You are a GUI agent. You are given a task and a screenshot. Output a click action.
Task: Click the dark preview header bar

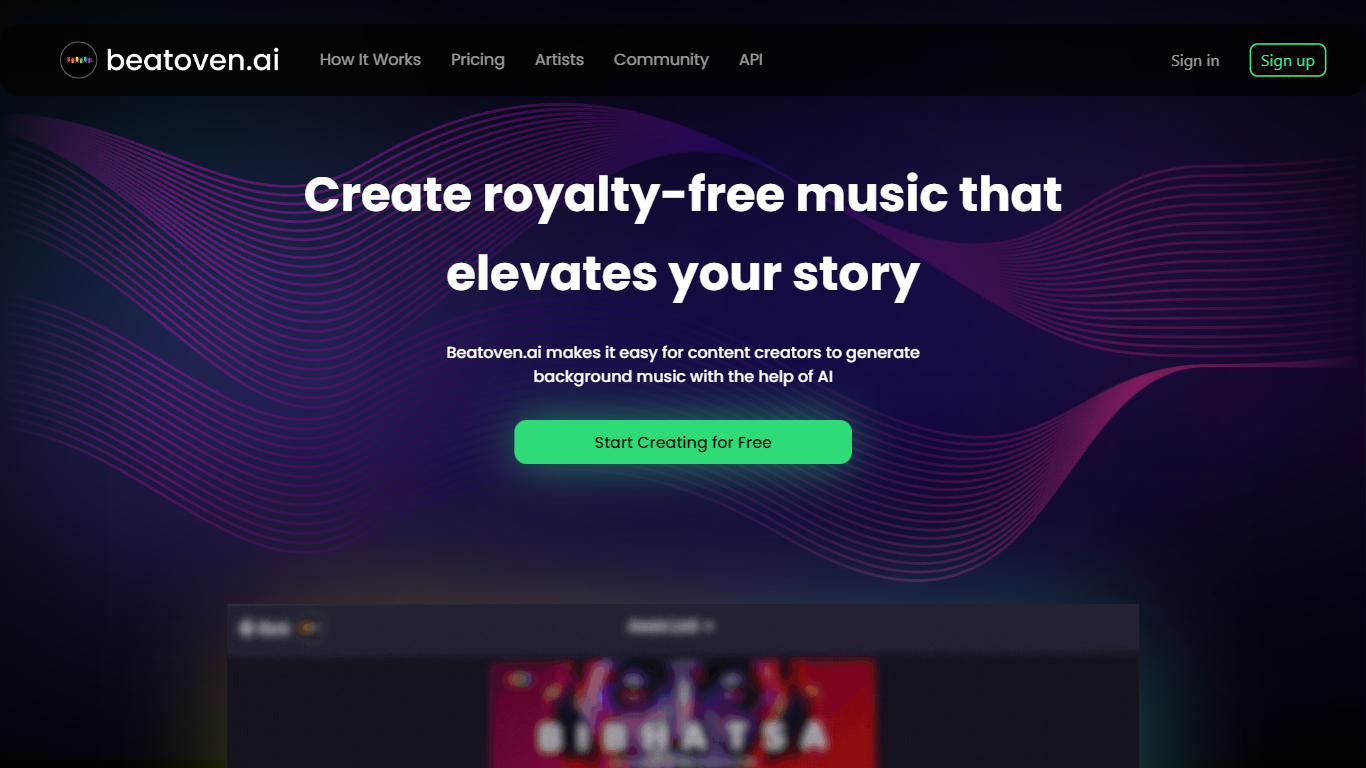[x=683, y=628]
